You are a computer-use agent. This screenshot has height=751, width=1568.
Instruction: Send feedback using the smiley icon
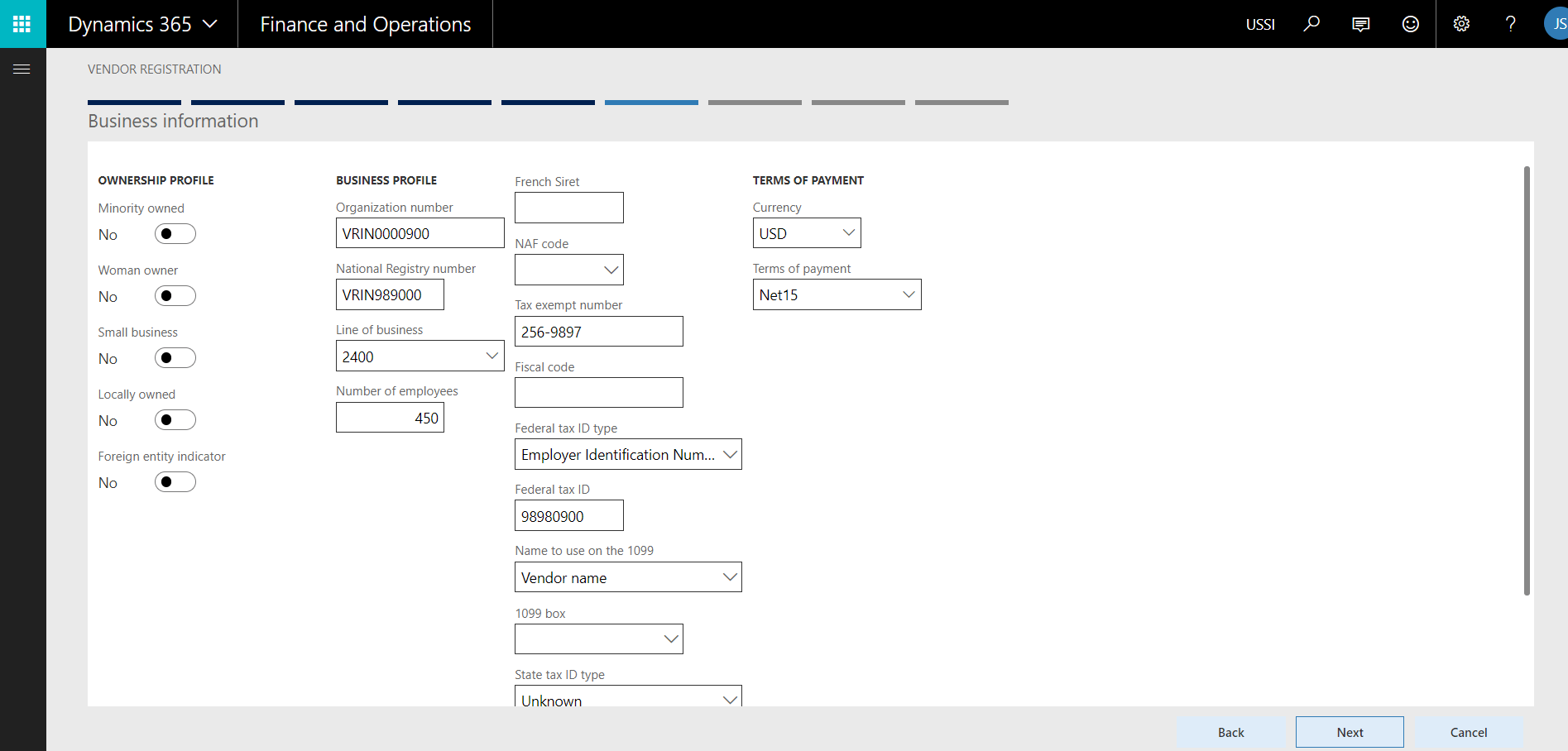(x=1409, y=23)
